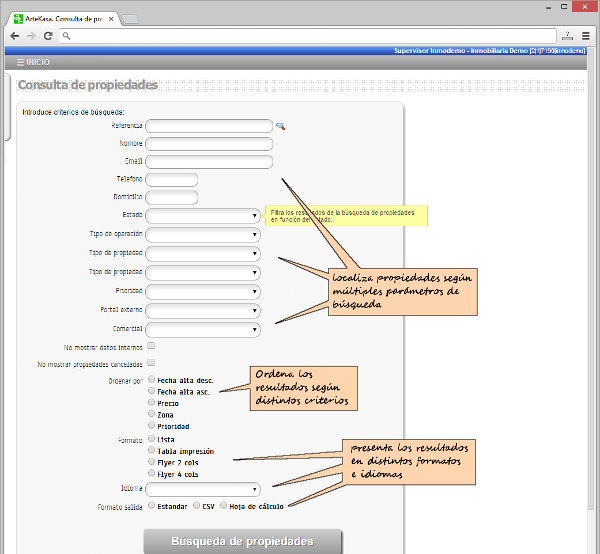600x554 pixels.
Task: Reload the page with the refresh icon
Action: point(48,36)
